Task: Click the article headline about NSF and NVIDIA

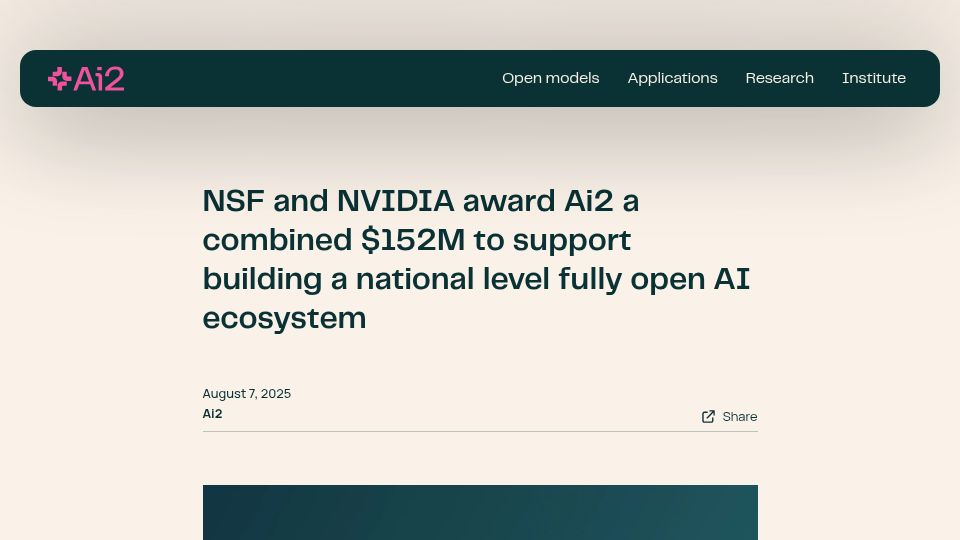Action: [476, 260]
